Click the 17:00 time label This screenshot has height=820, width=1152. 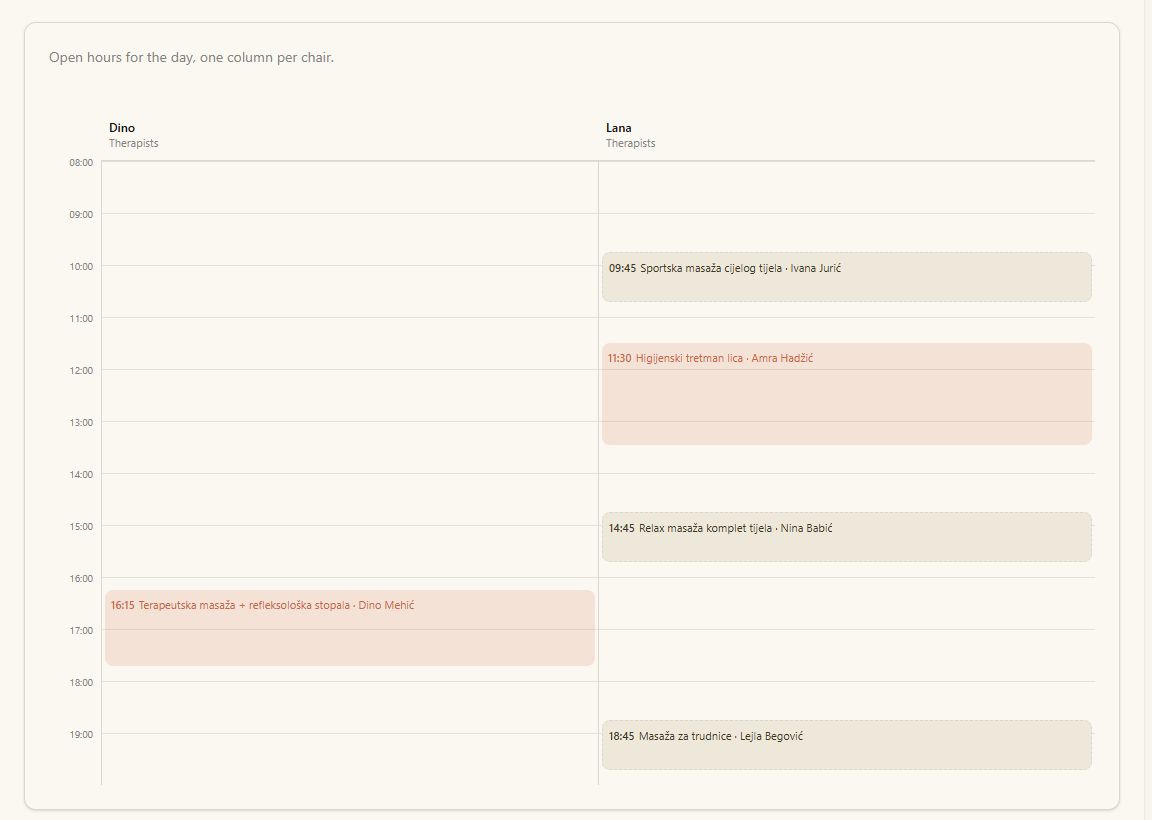click(82, 630)
